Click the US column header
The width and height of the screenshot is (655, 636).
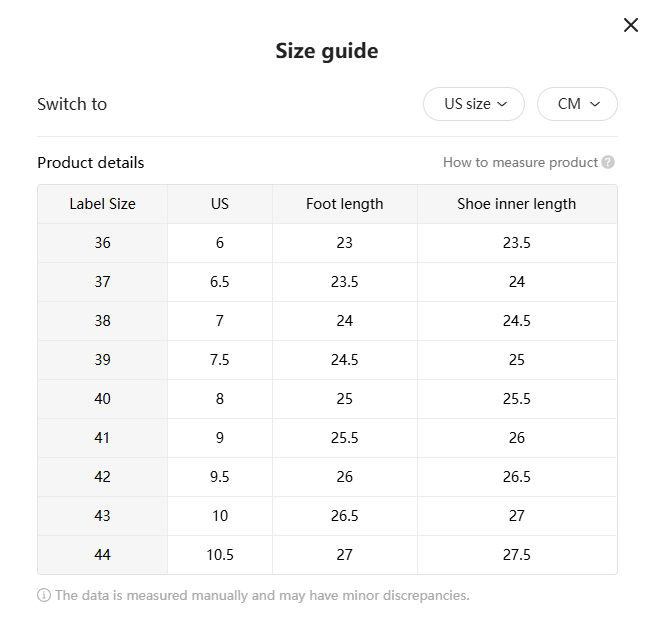coord(220,204)
